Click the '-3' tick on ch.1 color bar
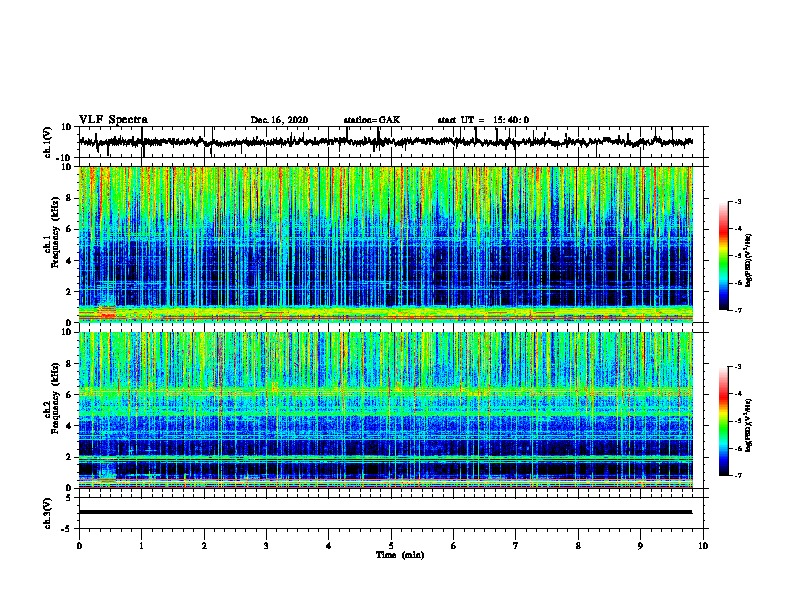This screenshot has height=612, width=792. click(738, 201)
